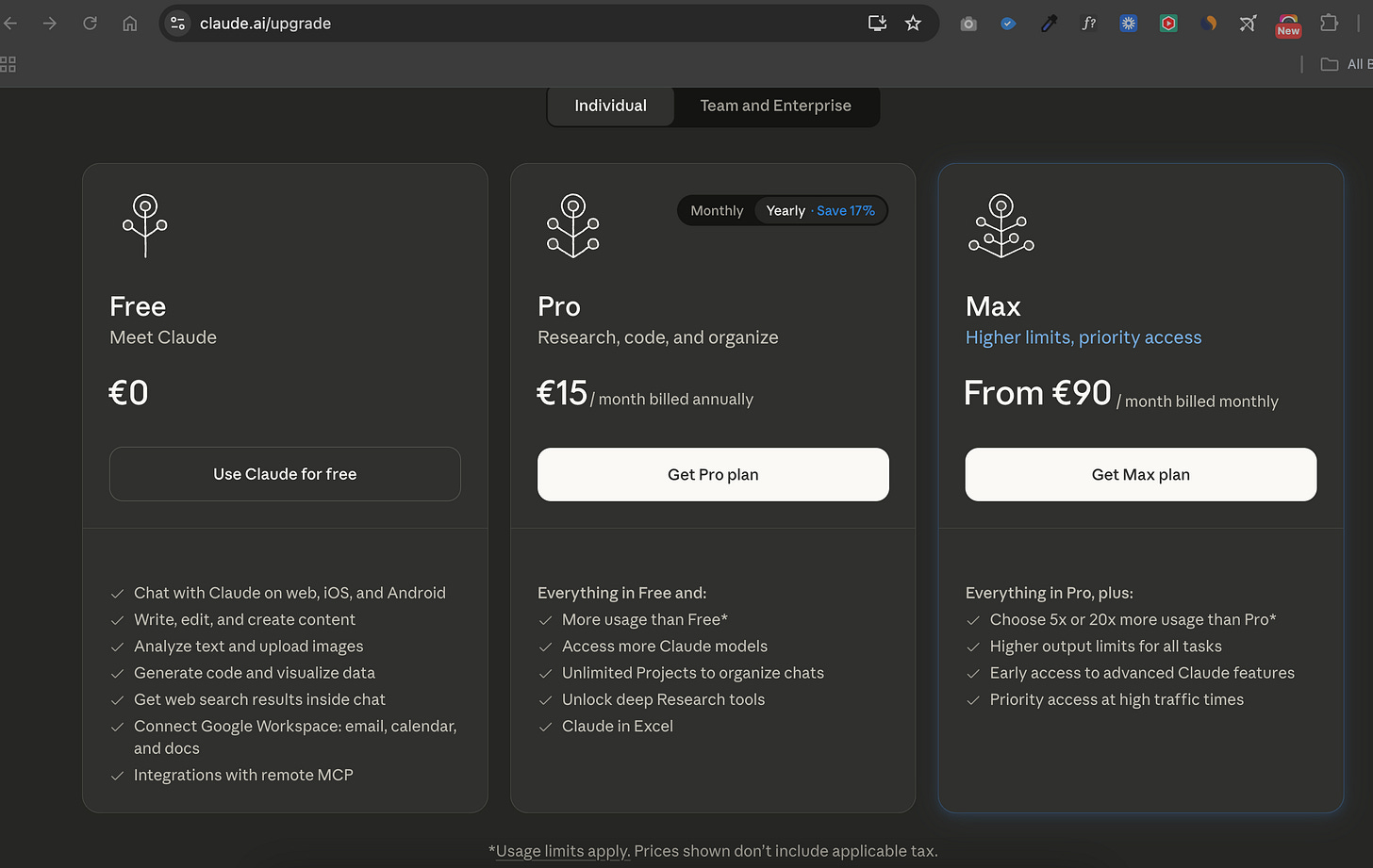Image resolution: width=1373 pixels, height=868 pixels.
Task: Click 'Higher output limits for all tasks'
Action: click(x=1106, y=647)
